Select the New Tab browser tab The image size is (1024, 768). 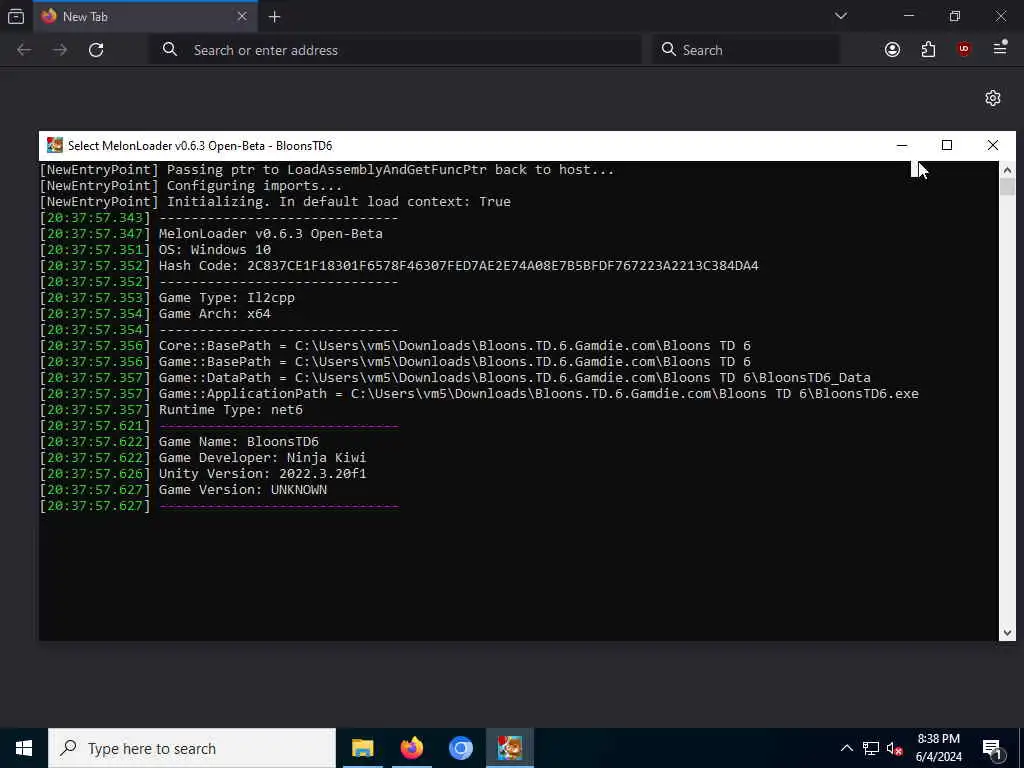click(145, 16)
